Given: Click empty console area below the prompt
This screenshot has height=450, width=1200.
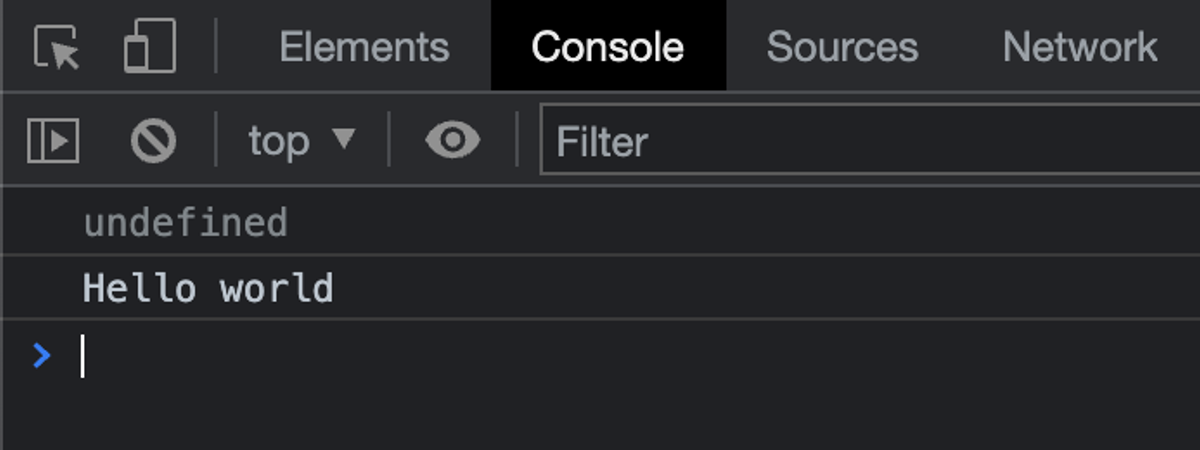Looking at the screenshot, I should pos(600,420).
